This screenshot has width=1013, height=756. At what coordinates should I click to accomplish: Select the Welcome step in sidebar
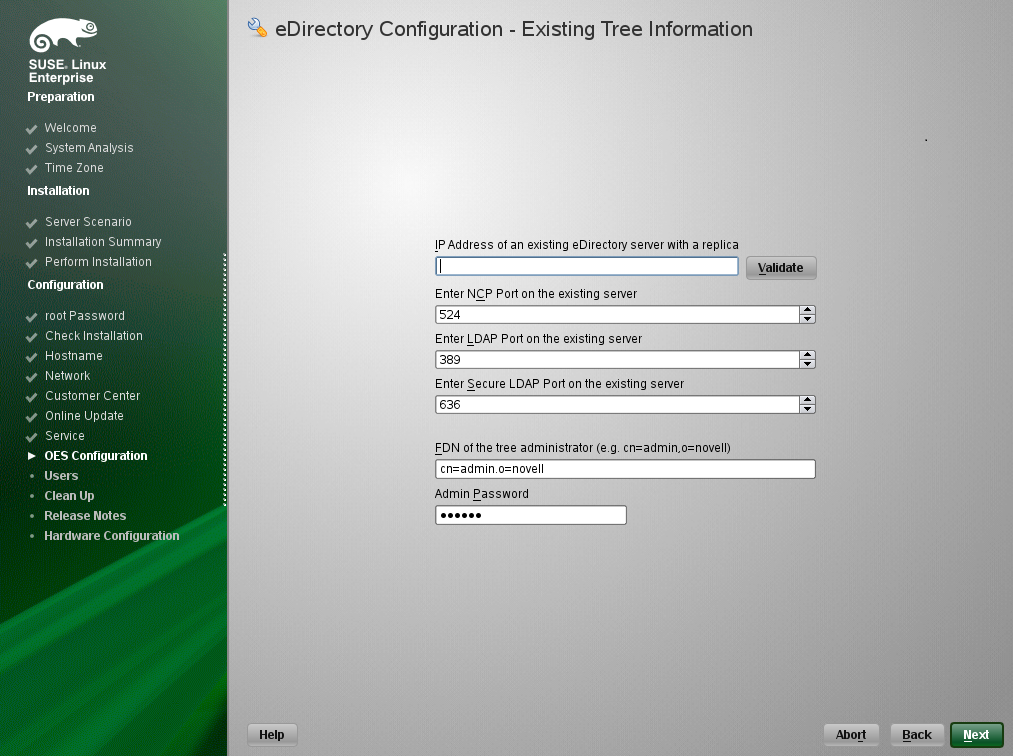coord(70,128)
